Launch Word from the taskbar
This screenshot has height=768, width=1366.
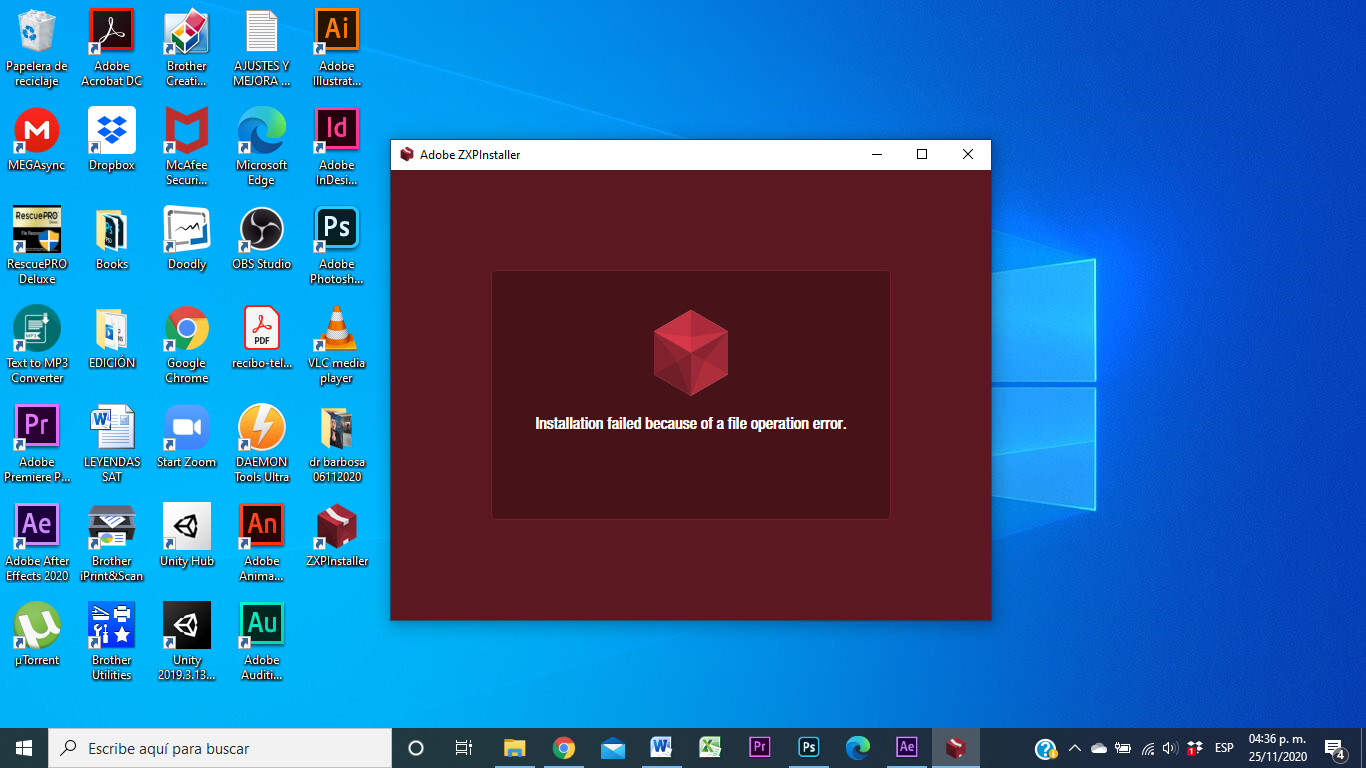click(661, 748)
